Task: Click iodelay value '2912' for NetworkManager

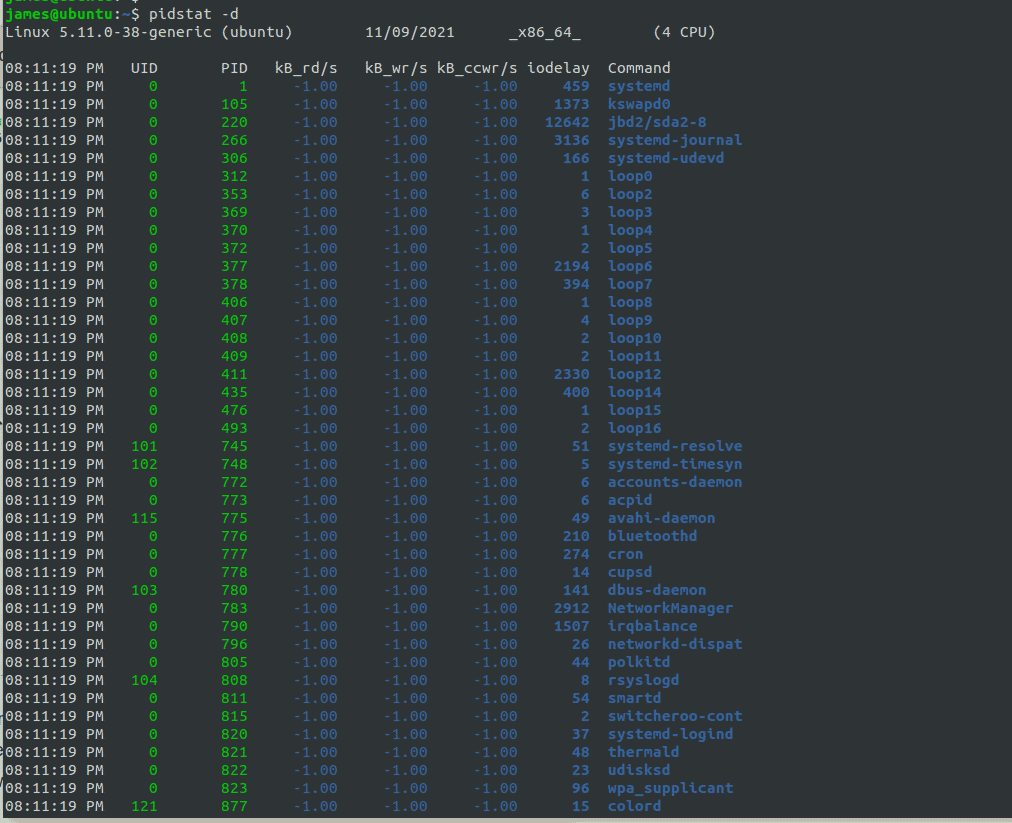Action: coord(572,609)
